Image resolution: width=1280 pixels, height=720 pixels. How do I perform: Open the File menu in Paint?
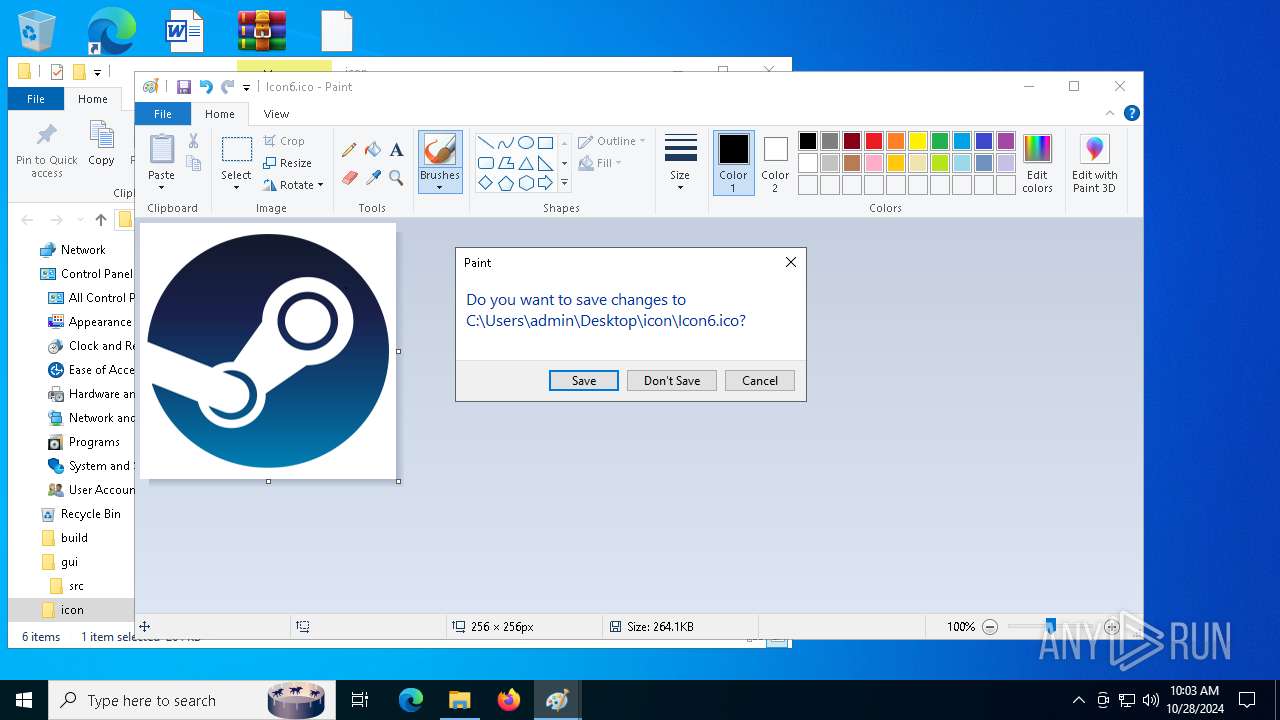[x=162, y=114]
